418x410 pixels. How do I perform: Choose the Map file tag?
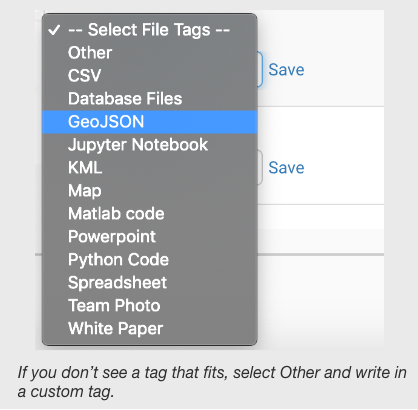(x=149, y=191)
